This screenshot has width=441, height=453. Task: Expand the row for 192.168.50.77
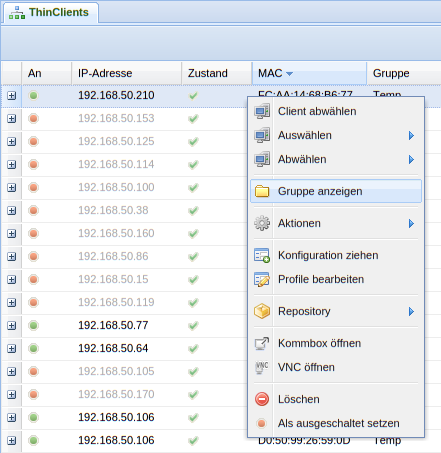tap(12, 326)
